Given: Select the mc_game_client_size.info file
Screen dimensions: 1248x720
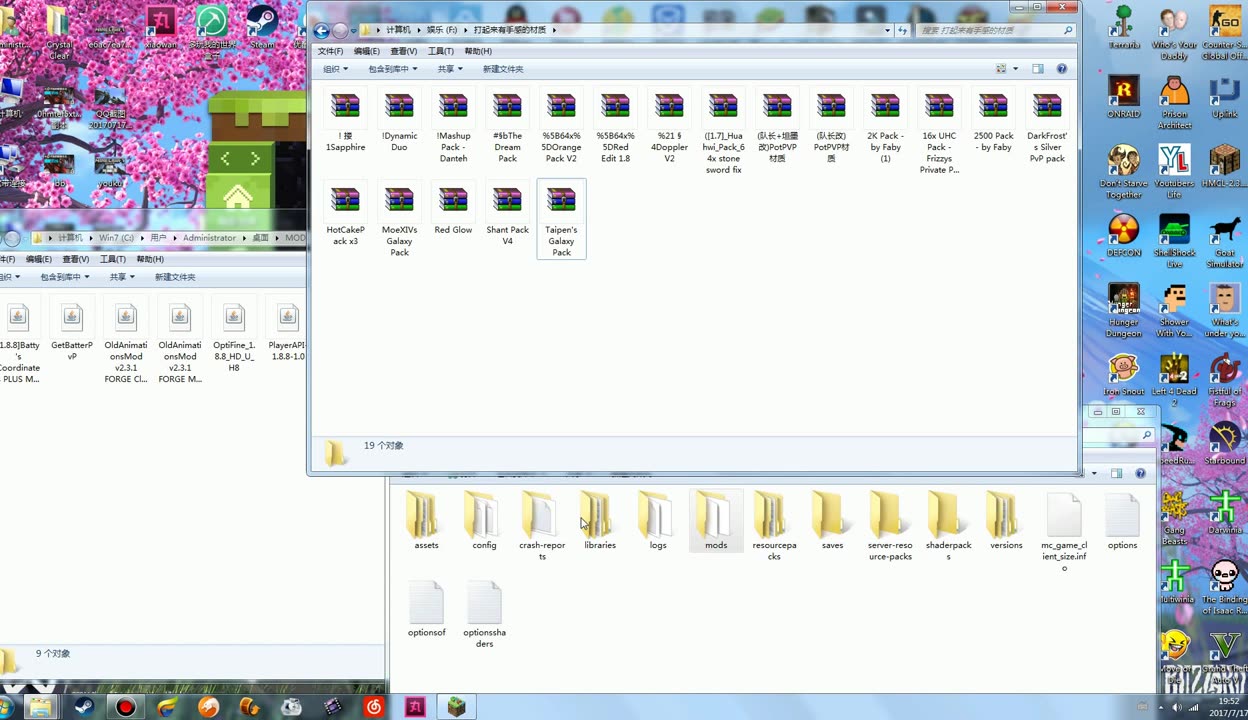Looking at the screenshot, I should 1064,533.
